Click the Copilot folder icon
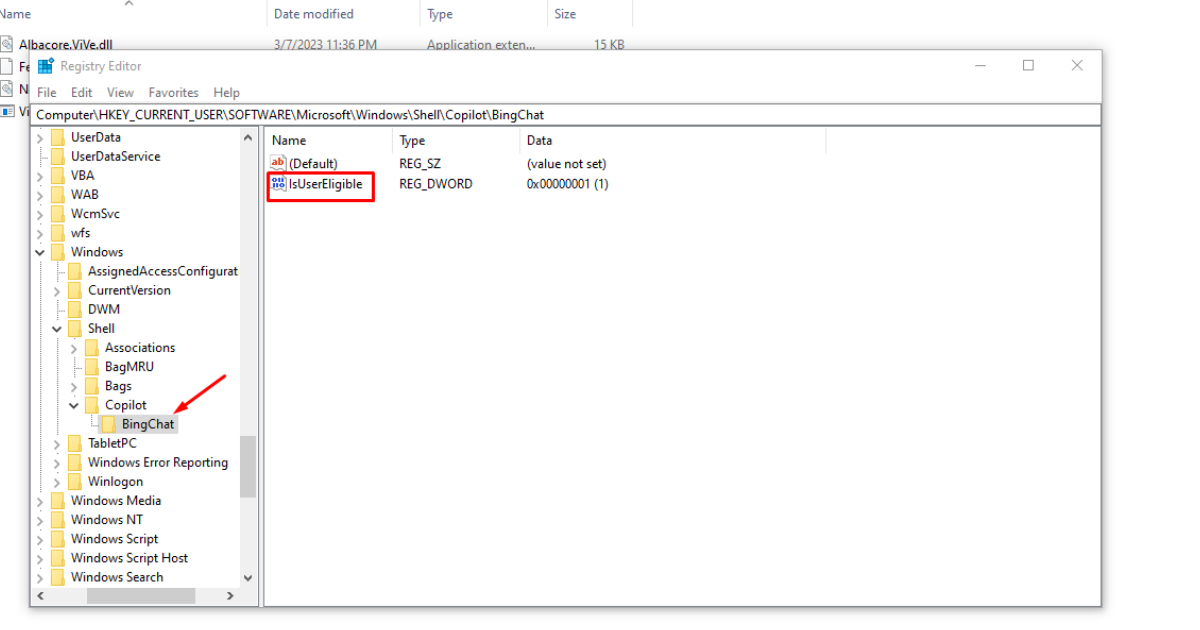Viewport: 1200px width, 630px height. tap(92, 405)
